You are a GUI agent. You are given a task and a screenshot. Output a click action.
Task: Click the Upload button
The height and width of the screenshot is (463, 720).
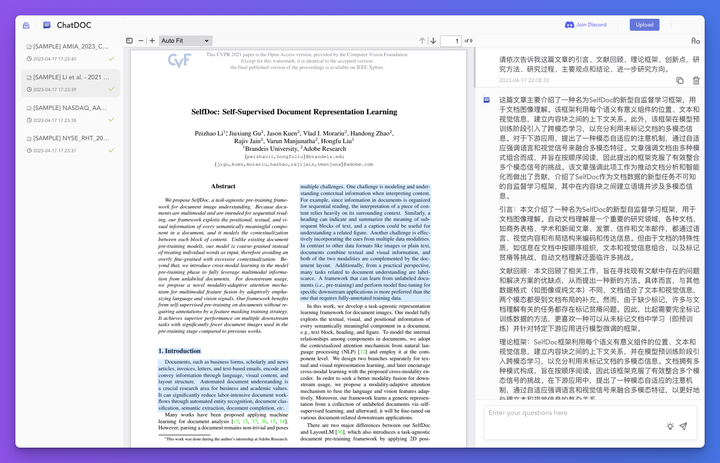coord(644,25)
